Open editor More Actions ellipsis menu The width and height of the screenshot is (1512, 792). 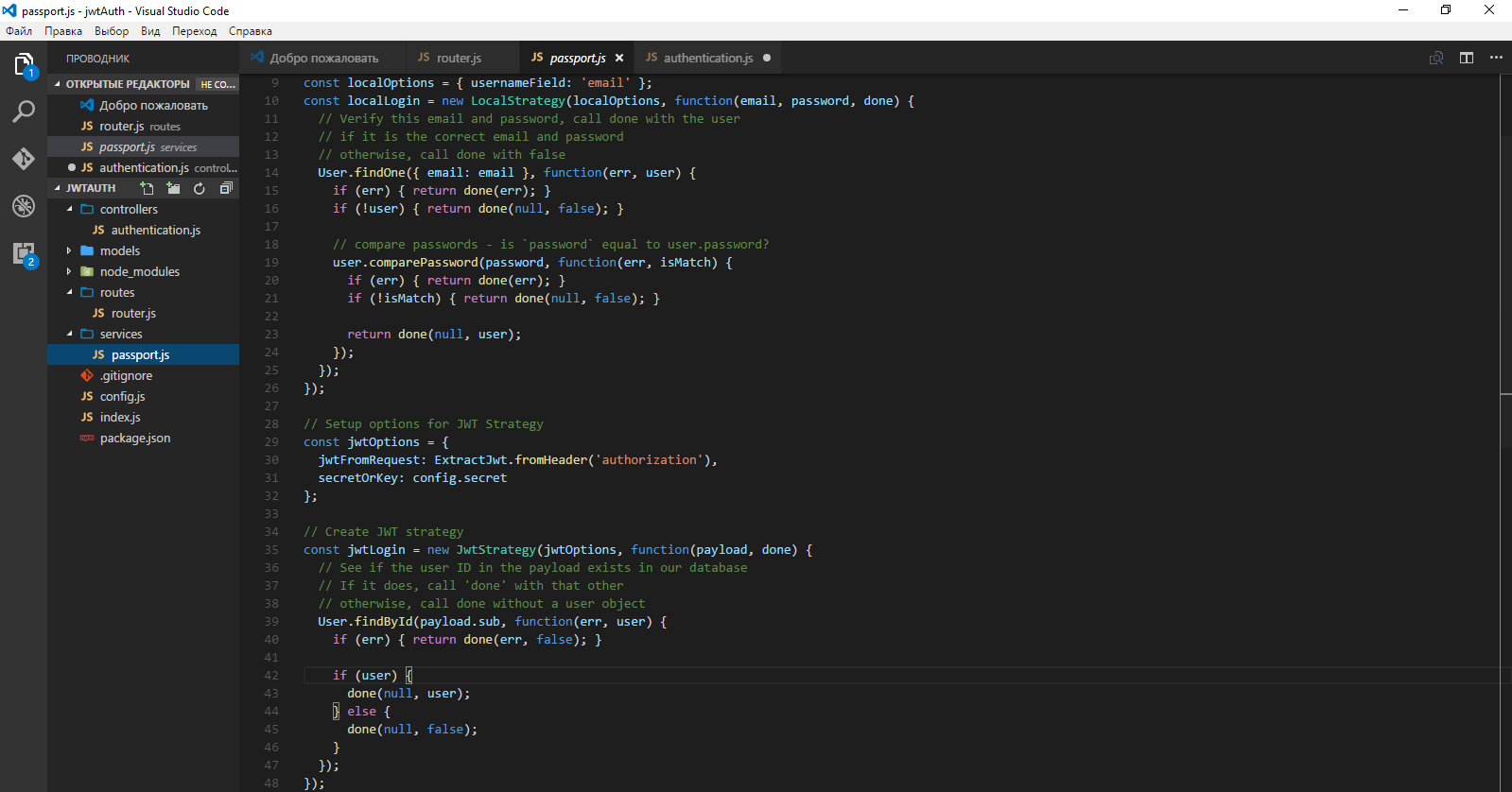coord(1496,58)
